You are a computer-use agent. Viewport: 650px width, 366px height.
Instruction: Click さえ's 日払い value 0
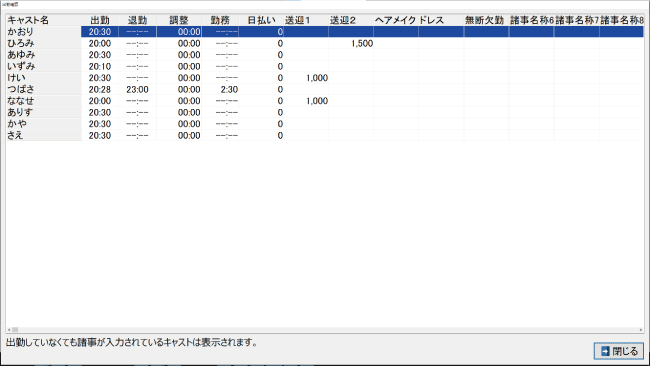coord(280,136)
